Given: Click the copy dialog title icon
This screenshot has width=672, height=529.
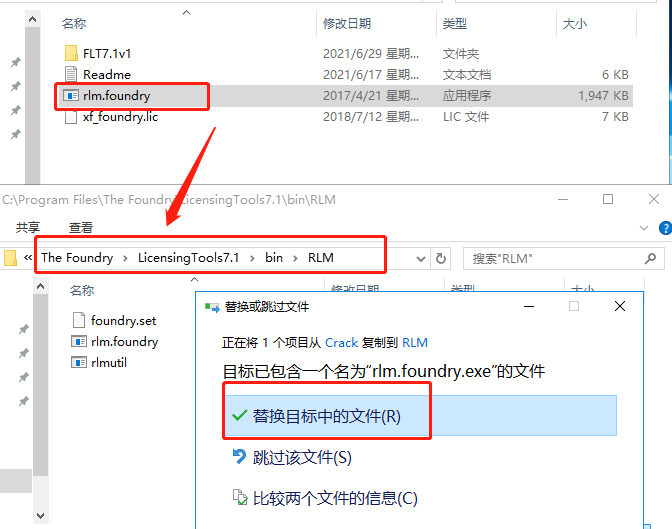Looking at the screenshot, I should click(x=212, y=307).
